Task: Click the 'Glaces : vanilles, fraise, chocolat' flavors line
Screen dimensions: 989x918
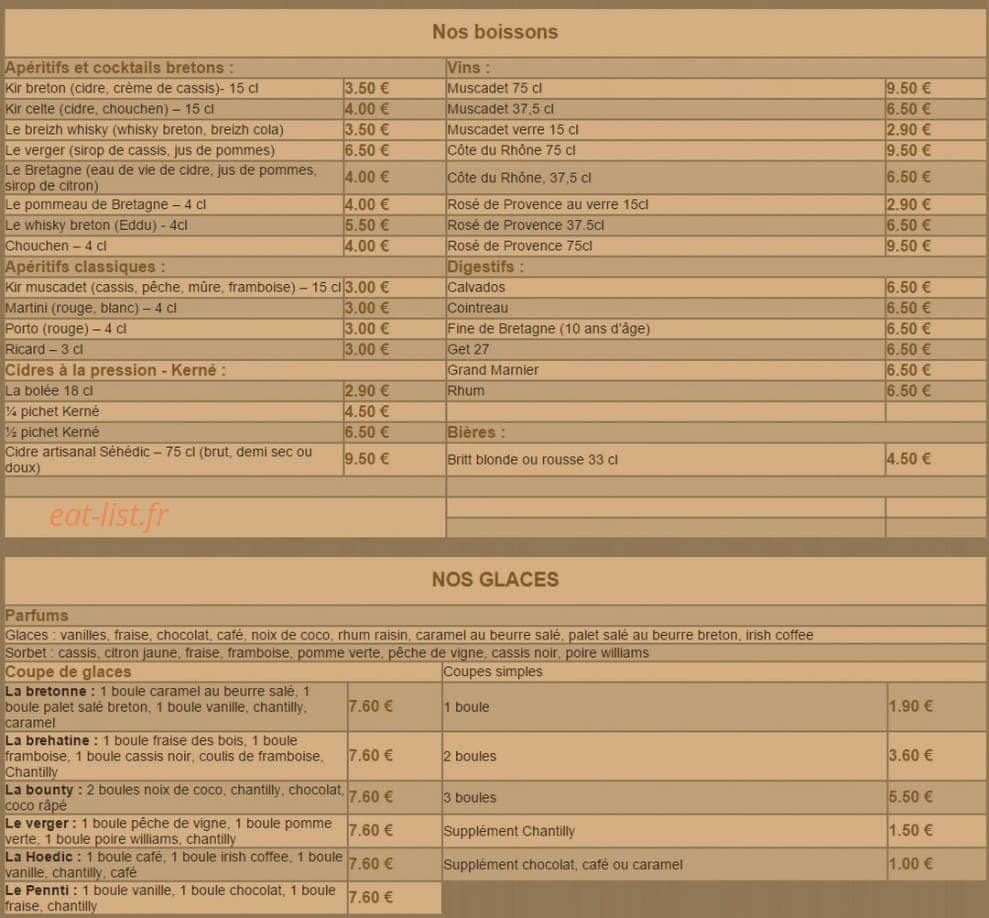Action: point(409,635)
